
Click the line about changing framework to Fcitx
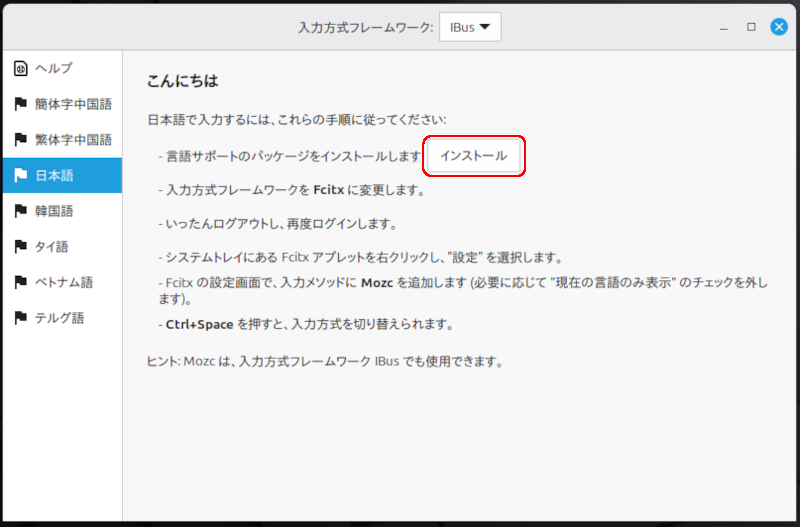pyautogui.click(x=292, y=190)
